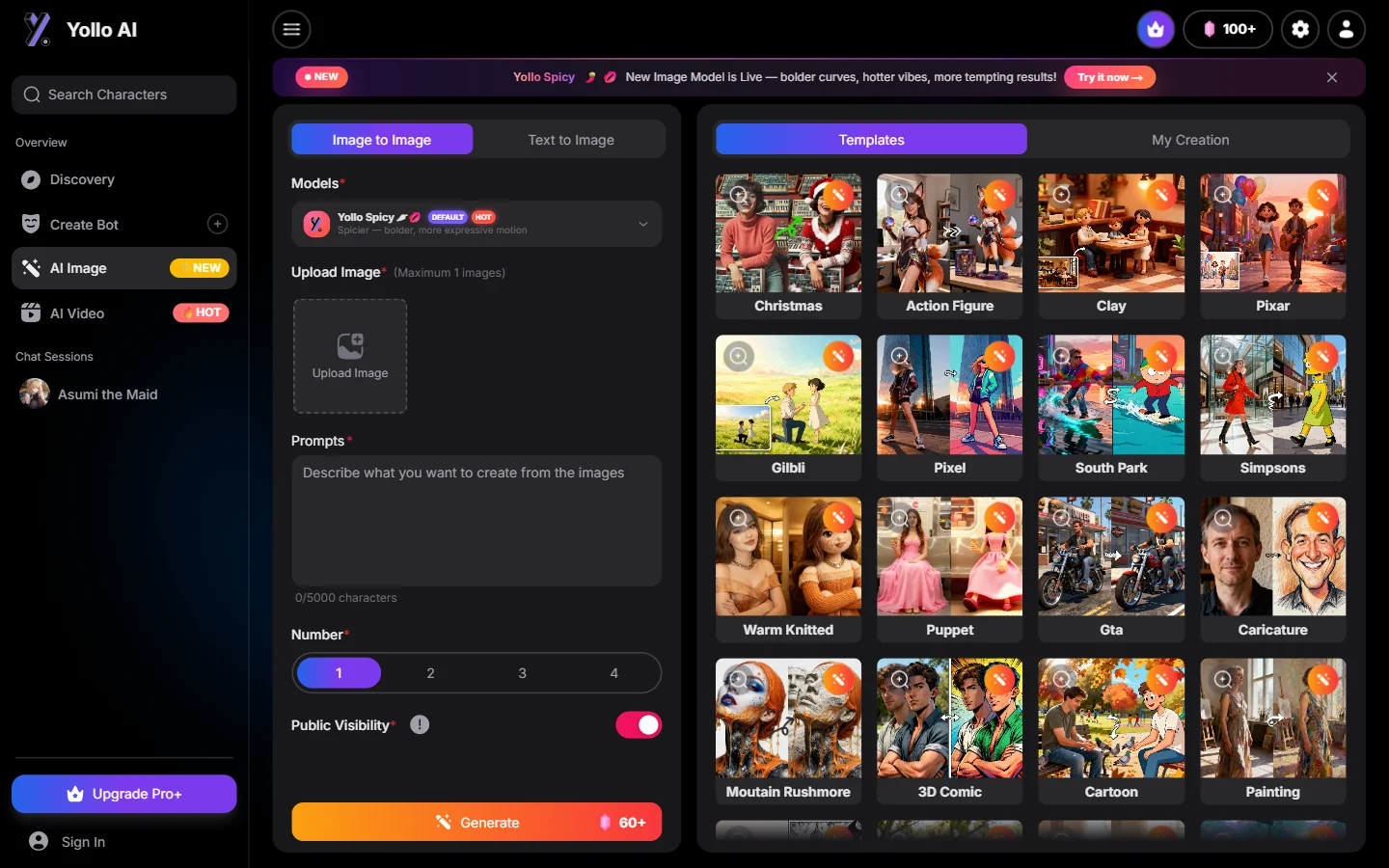The image size is (1389, 868).
Task: Click the 100+ gems balance button
Action: 1228,29
